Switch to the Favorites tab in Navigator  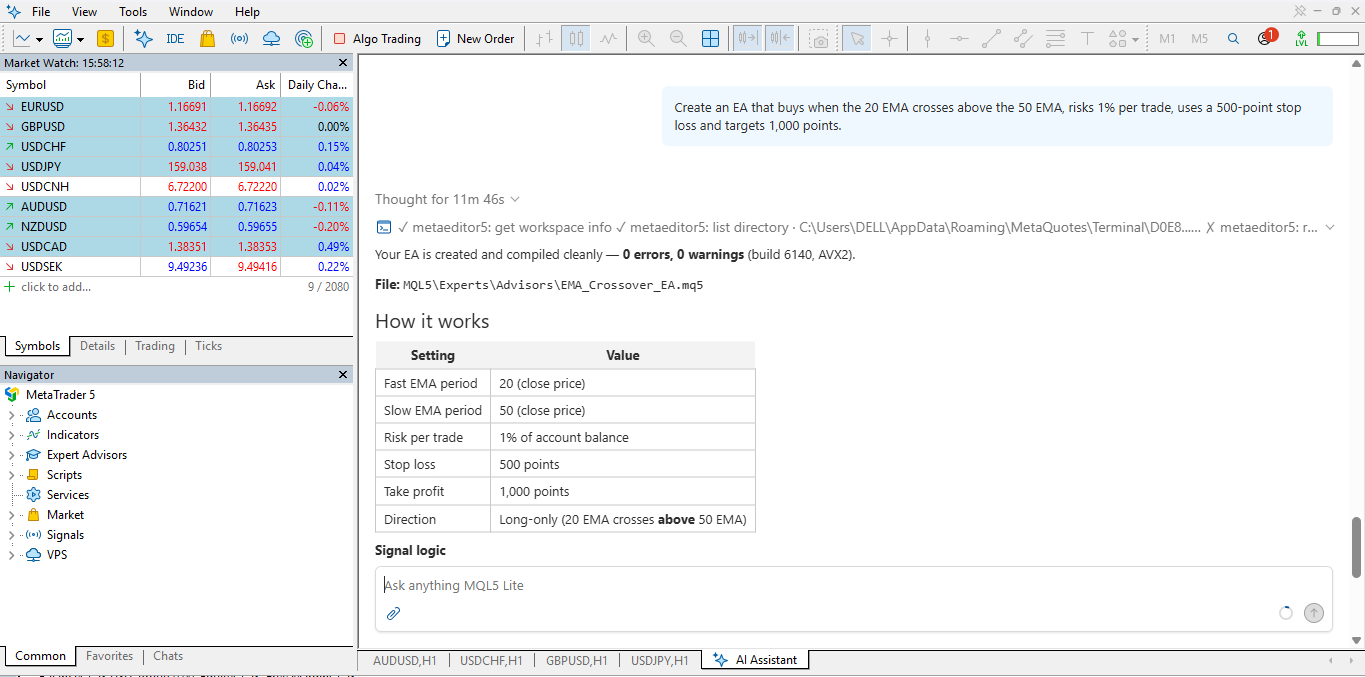click(x=109, y=656)
